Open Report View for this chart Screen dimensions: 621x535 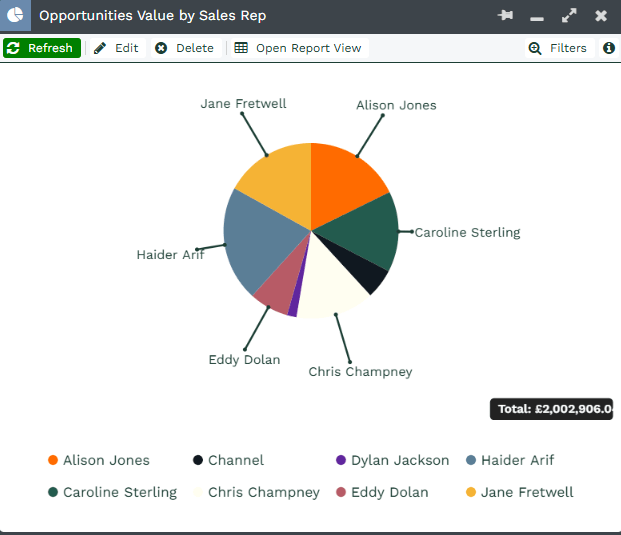tap(298, 48)
